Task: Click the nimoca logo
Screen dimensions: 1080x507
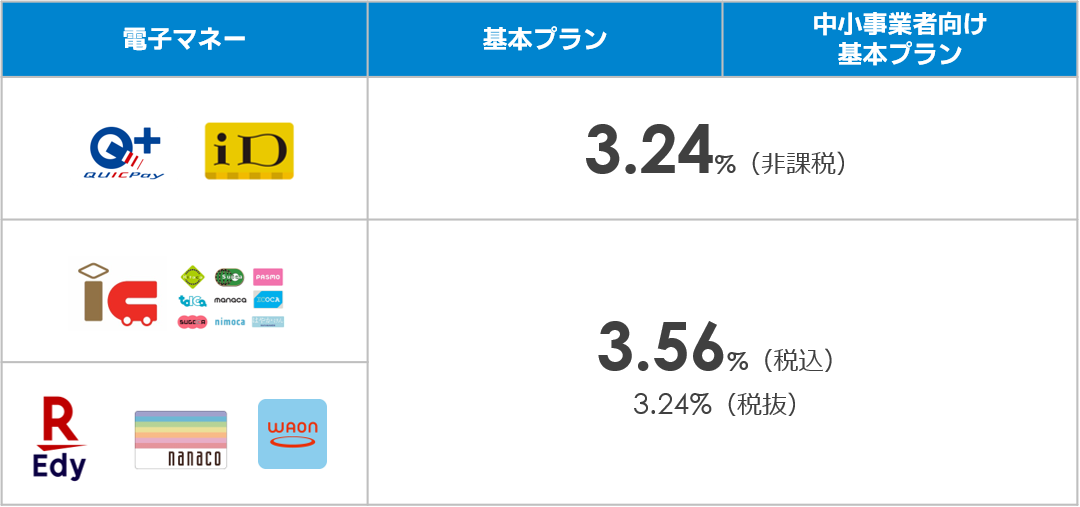Action: tap(230, 322)
